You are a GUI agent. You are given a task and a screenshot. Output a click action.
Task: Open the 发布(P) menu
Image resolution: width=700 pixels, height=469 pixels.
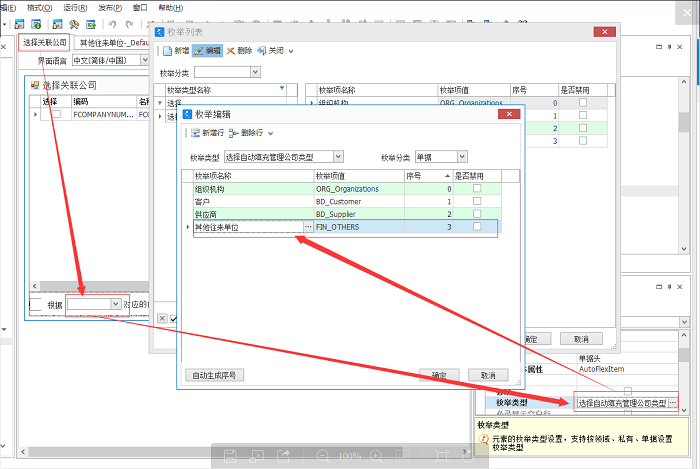coord(111,6)
